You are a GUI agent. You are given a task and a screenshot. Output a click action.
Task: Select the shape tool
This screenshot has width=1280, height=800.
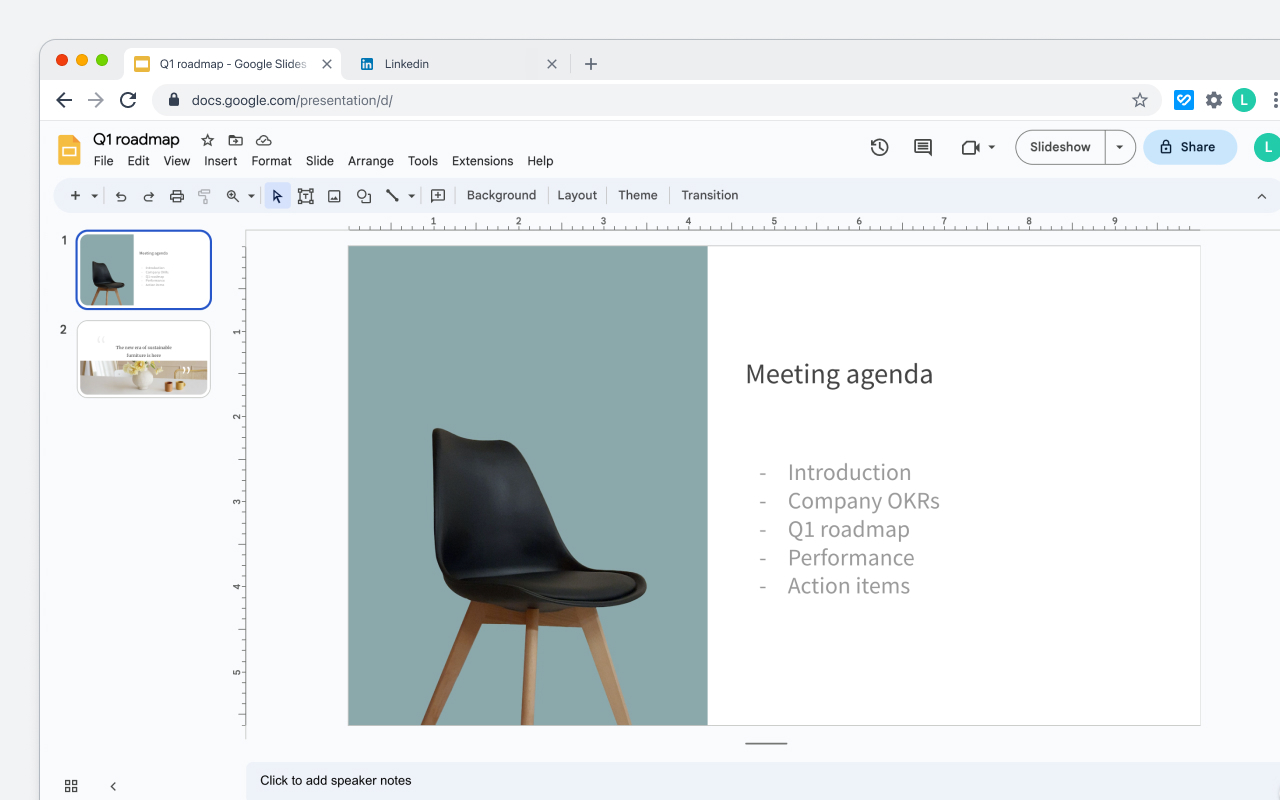point(364,196)
